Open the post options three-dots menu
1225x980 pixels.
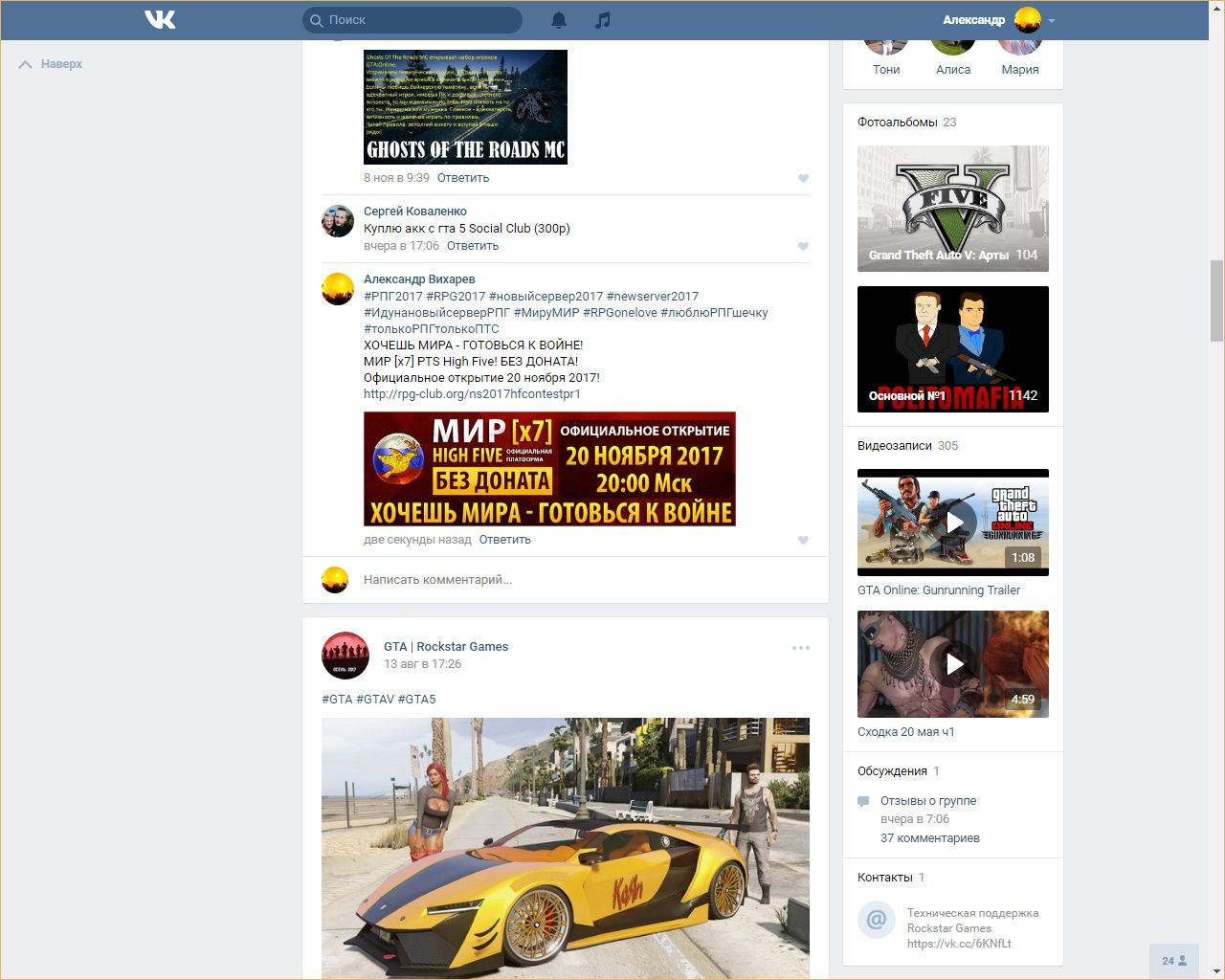point(801,648)
